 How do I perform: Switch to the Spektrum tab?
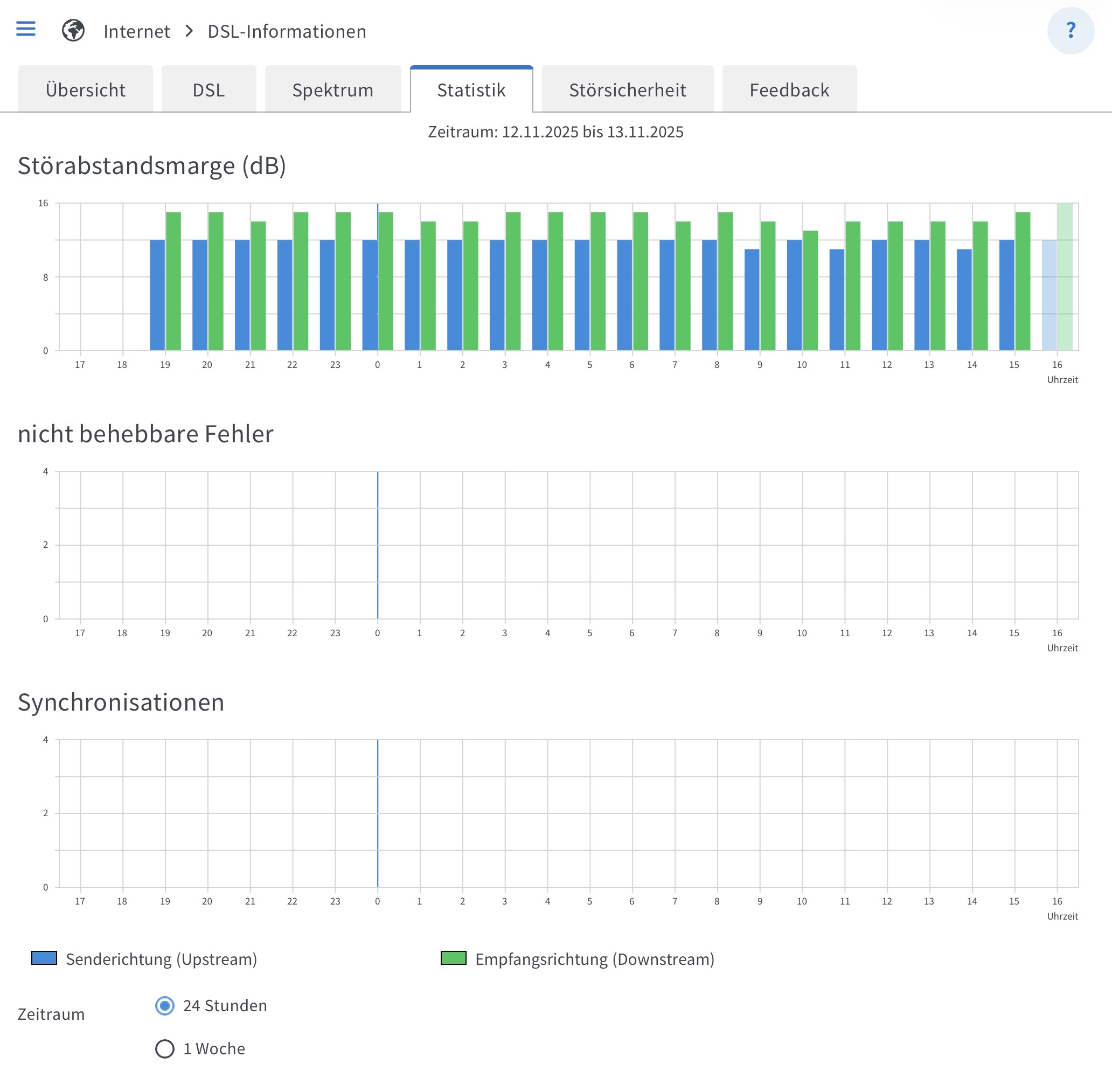[x=332, y=90]
